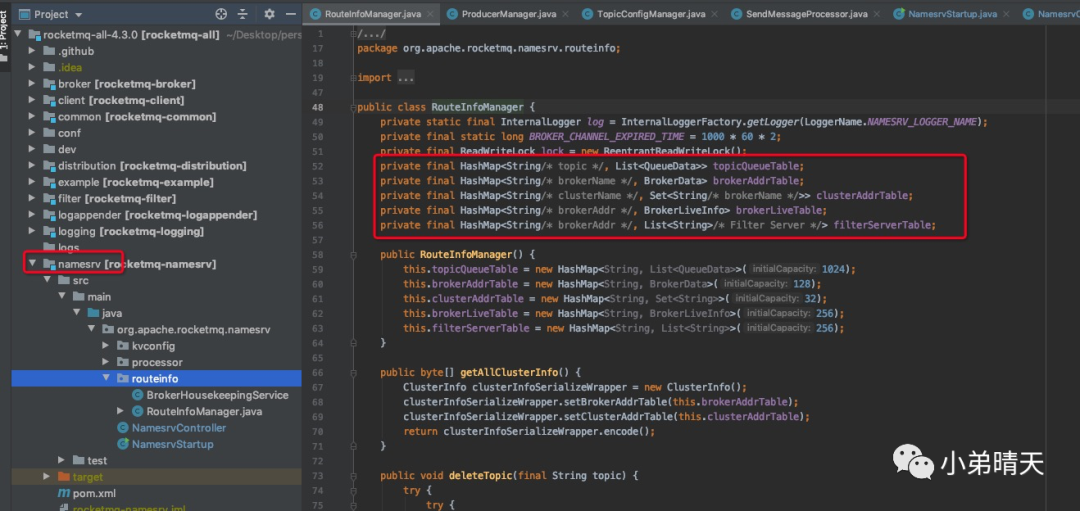Click the NamesrvController class icon
The image size is (1080, 511).
[x=123, y=428]
